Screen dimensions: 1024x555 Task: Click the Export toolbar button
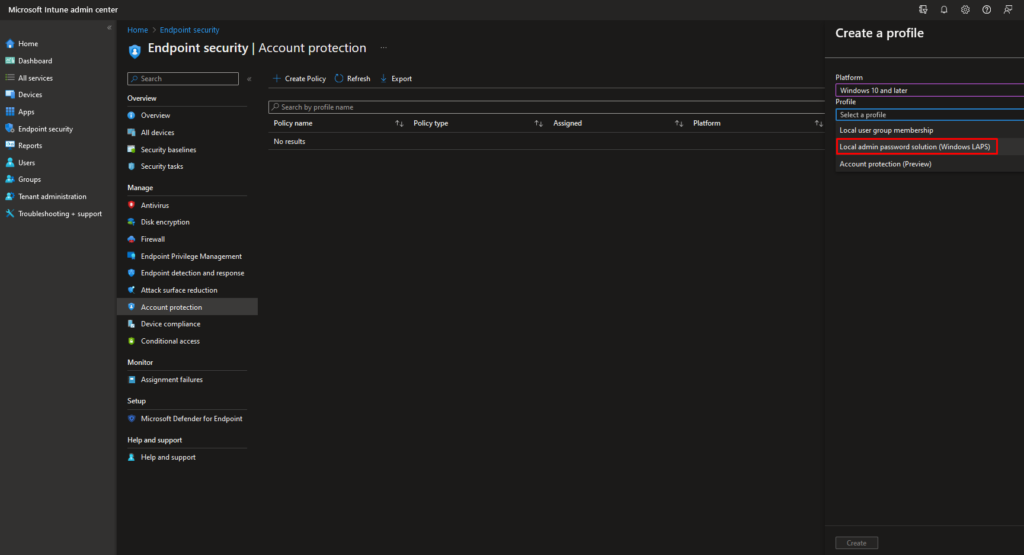pos(396,78)
